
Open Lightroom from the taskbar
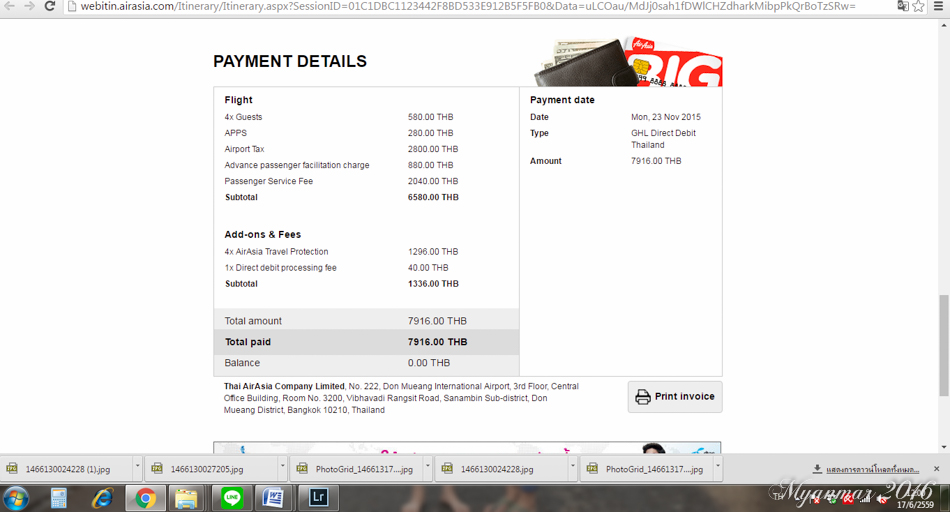coord(319,498)
